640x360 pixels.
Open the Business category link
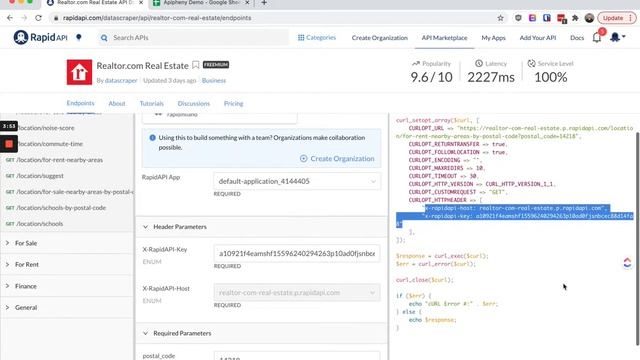coord(213,80)
